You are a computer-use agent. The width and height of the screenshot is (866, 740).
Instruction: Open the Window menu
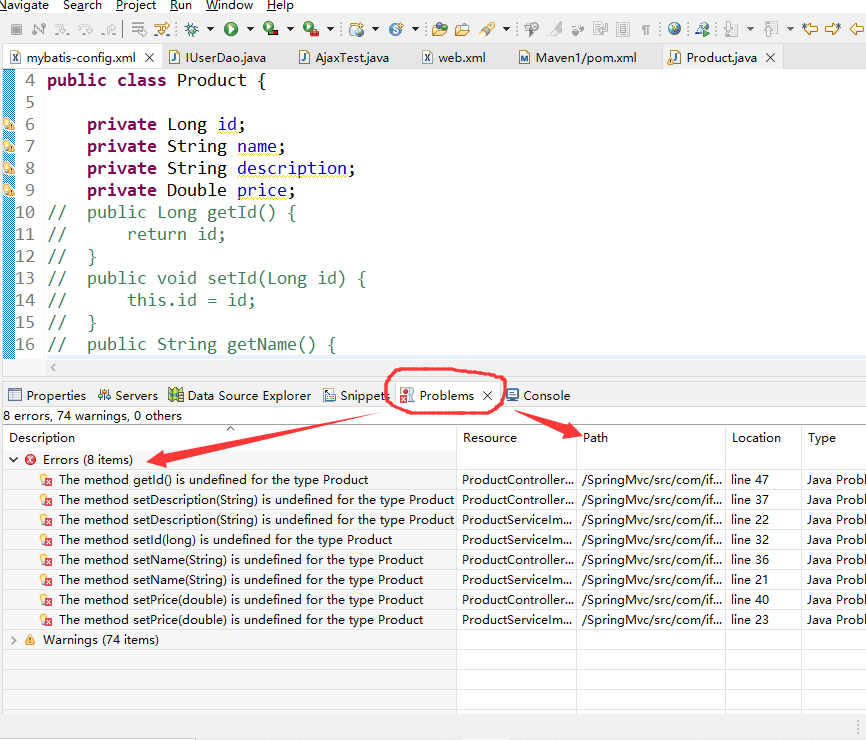click(229, 6)
